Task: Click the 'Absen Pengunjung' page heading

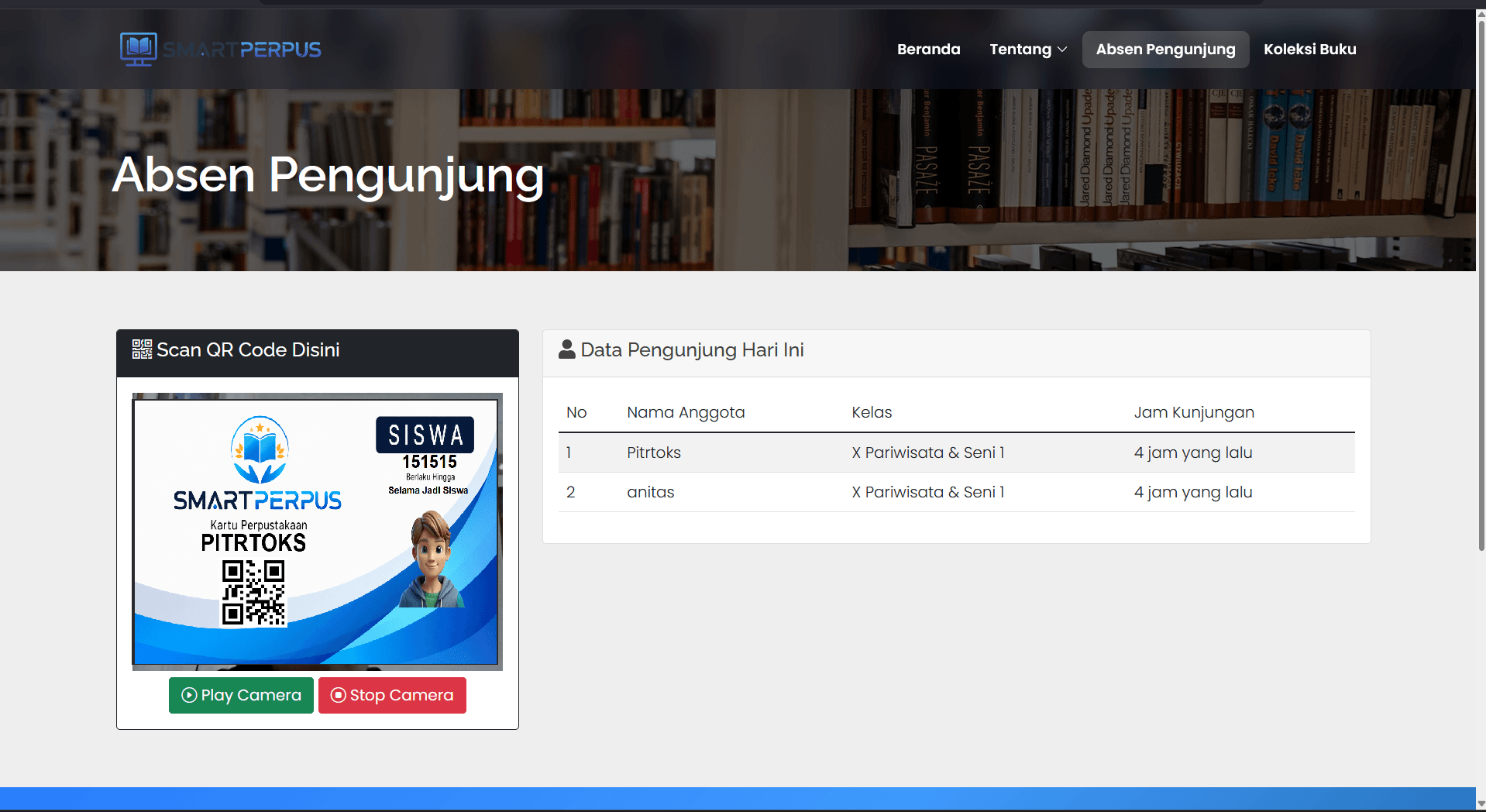Action: pos(329,176)
